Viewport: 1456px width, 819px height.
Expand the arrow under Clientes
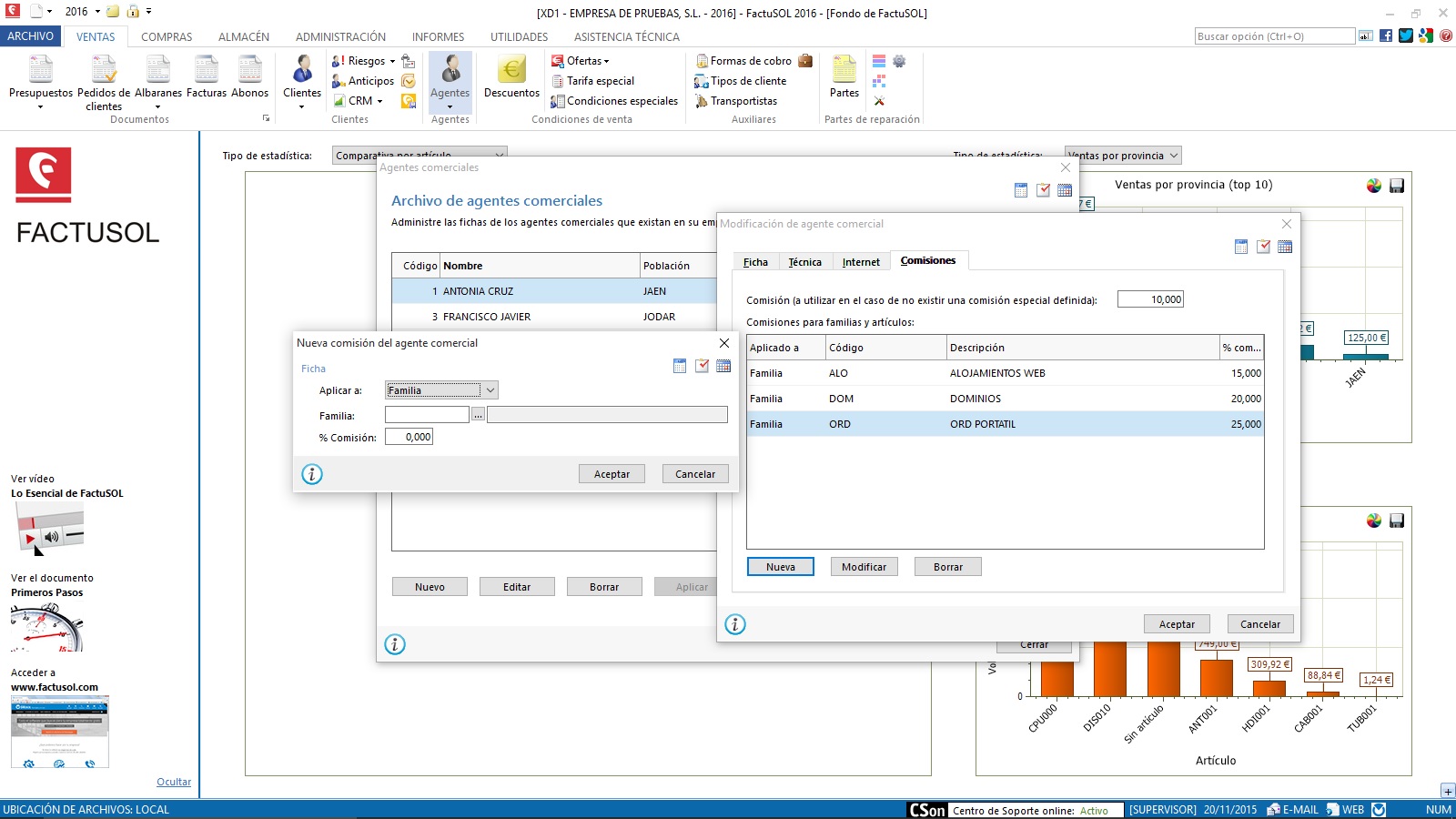(301, 107)
